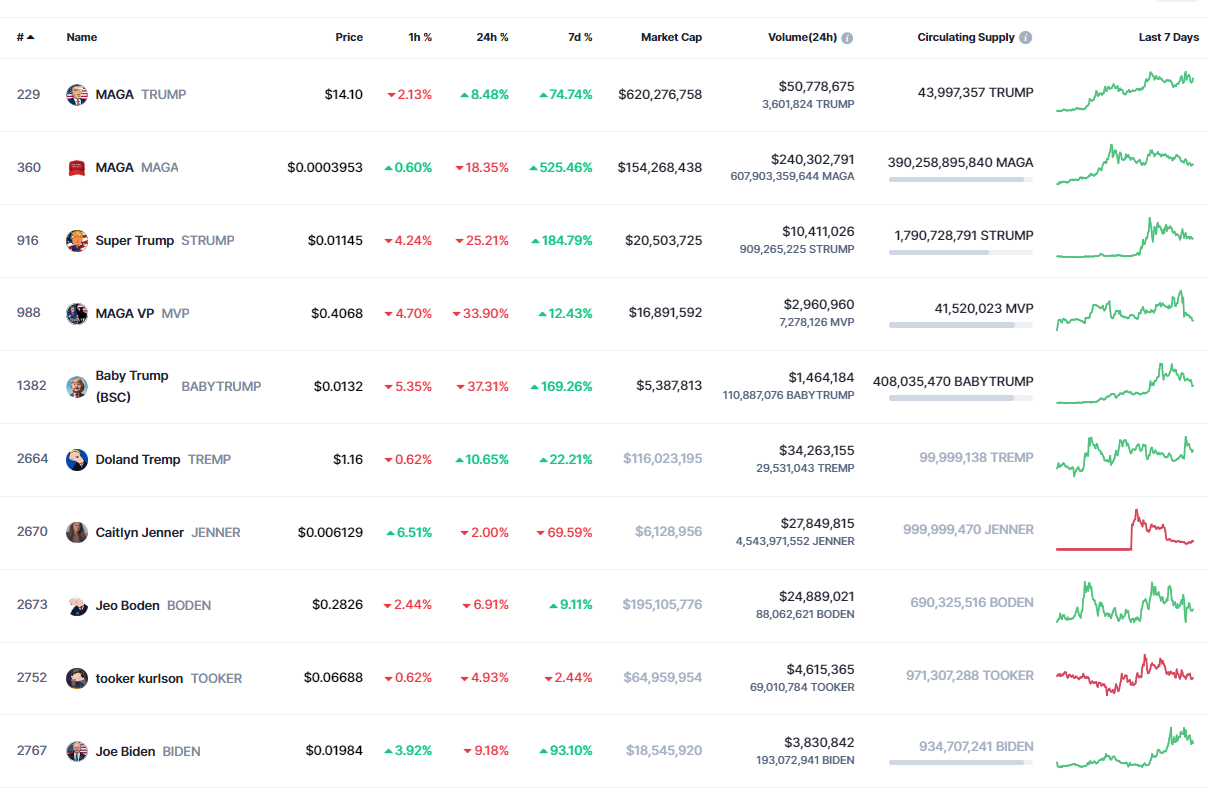Viewport: 1229px width, 796px height.
Task: Open the Joe Biden BIDEN name link
Action: tap(148, 752)
